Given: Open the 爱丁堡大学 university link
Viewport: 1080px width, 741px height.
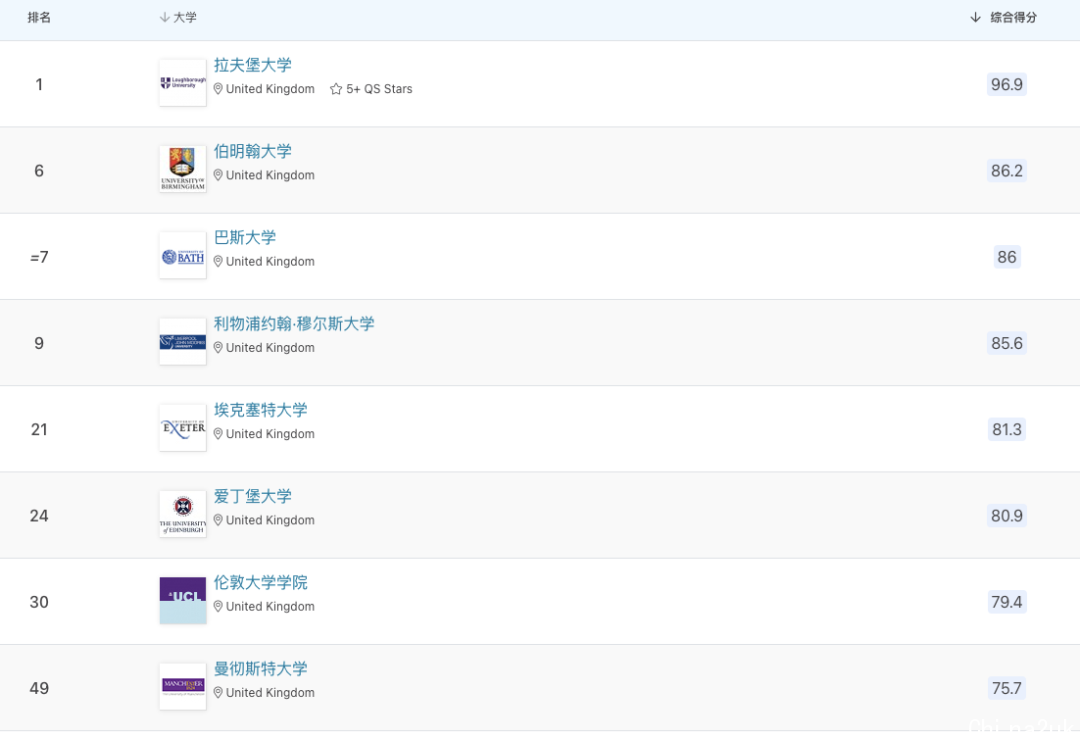Looking at the screenshot, I should (253, 497).
